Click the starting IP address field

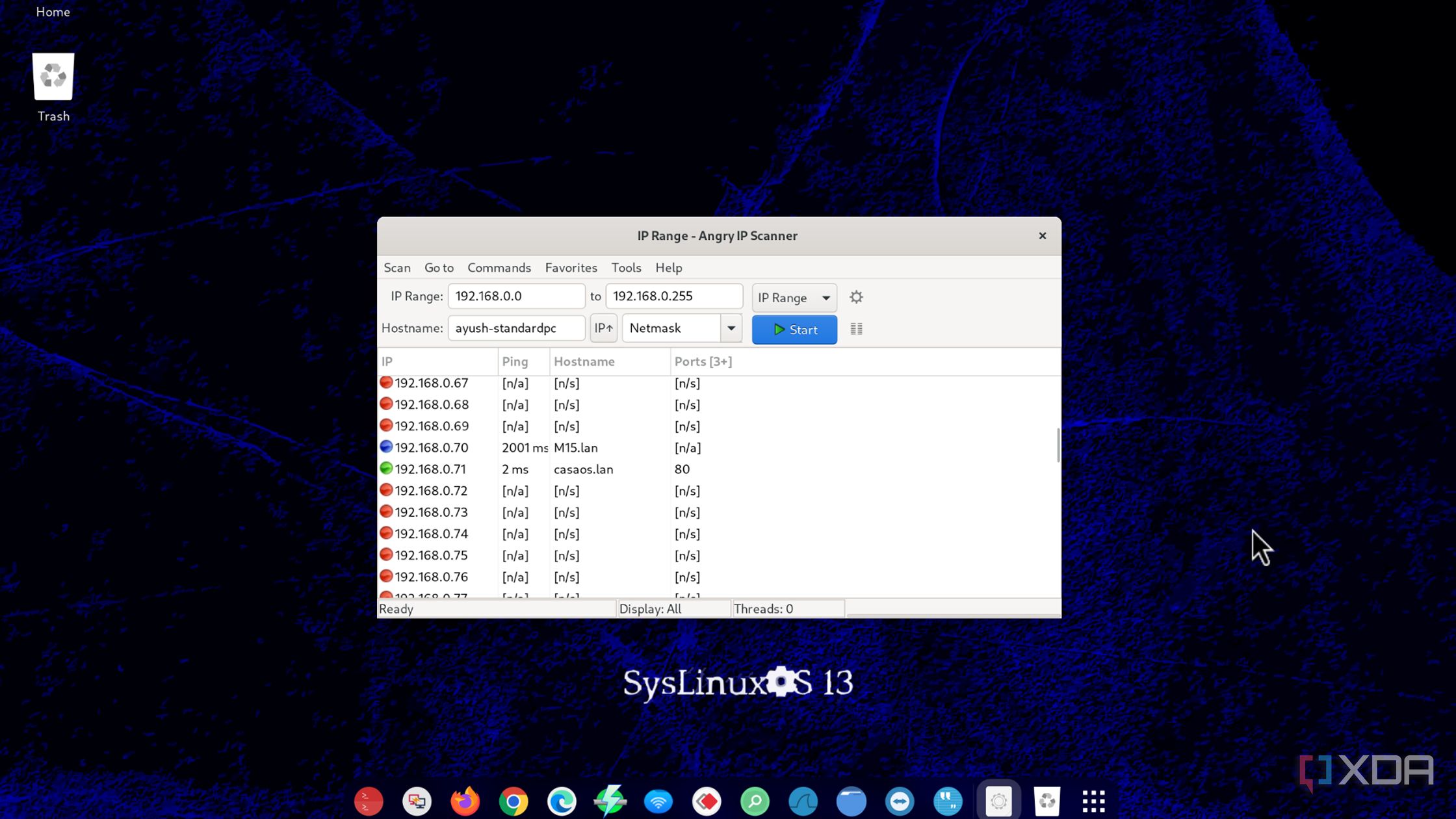516,296
